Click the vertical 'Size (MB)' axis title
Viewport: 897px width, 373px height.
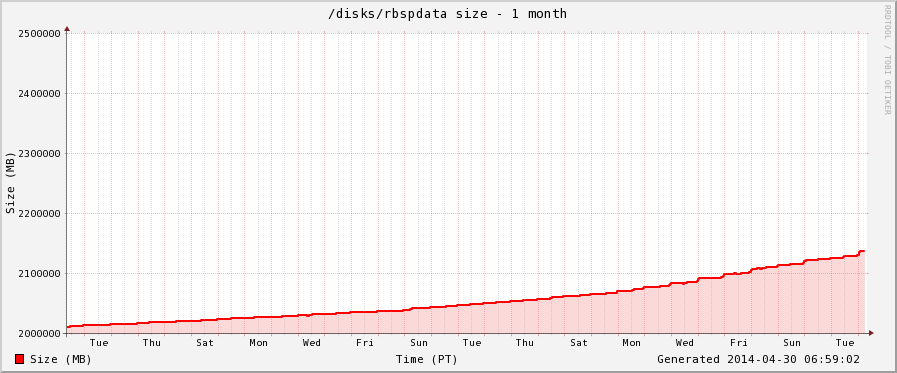click(x=10, y=183)
